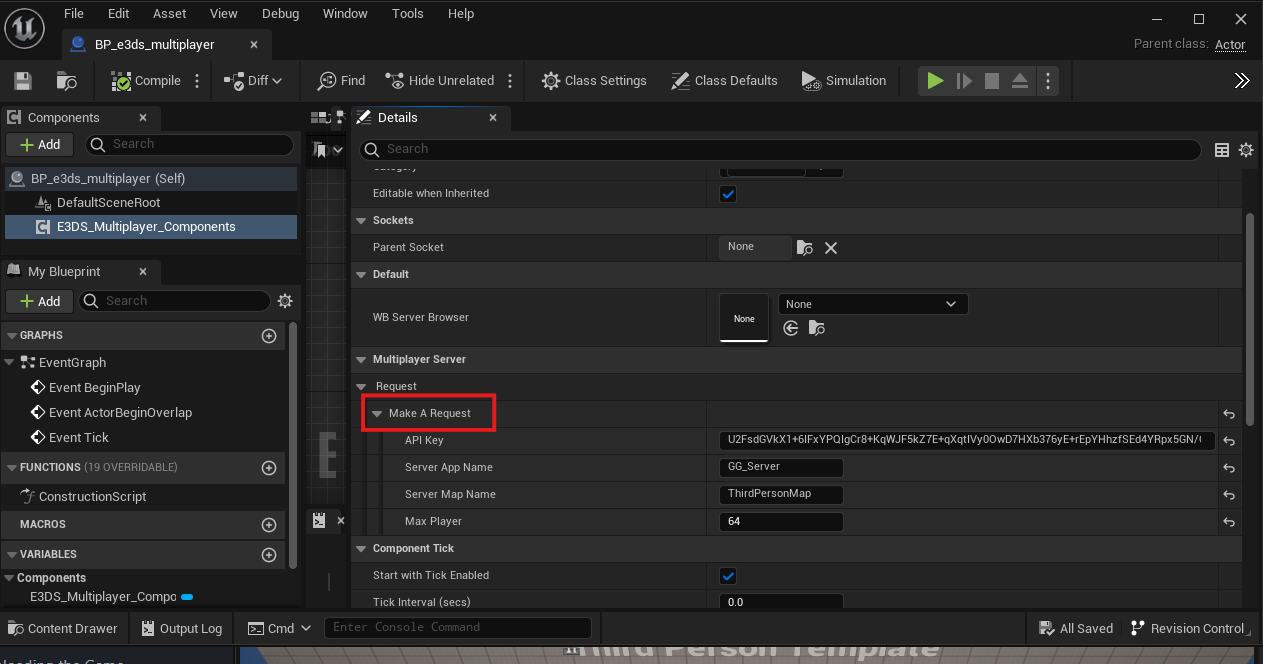1263x664 pixels.
Task: Open WB Server Browser None dropdown
Action: tap(872, 304)
